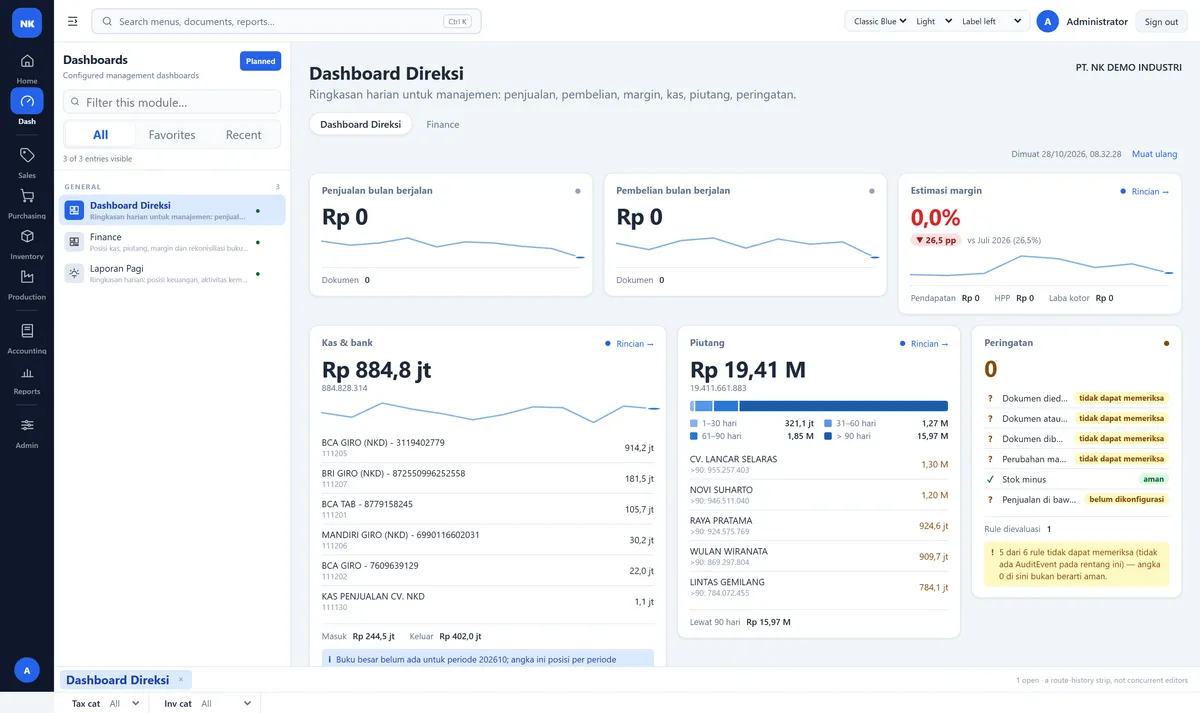This screenshot has width=1200, height=713.
Task: Click the Penjualan bulan berjalan sparkline
Action: coord(453,248)
